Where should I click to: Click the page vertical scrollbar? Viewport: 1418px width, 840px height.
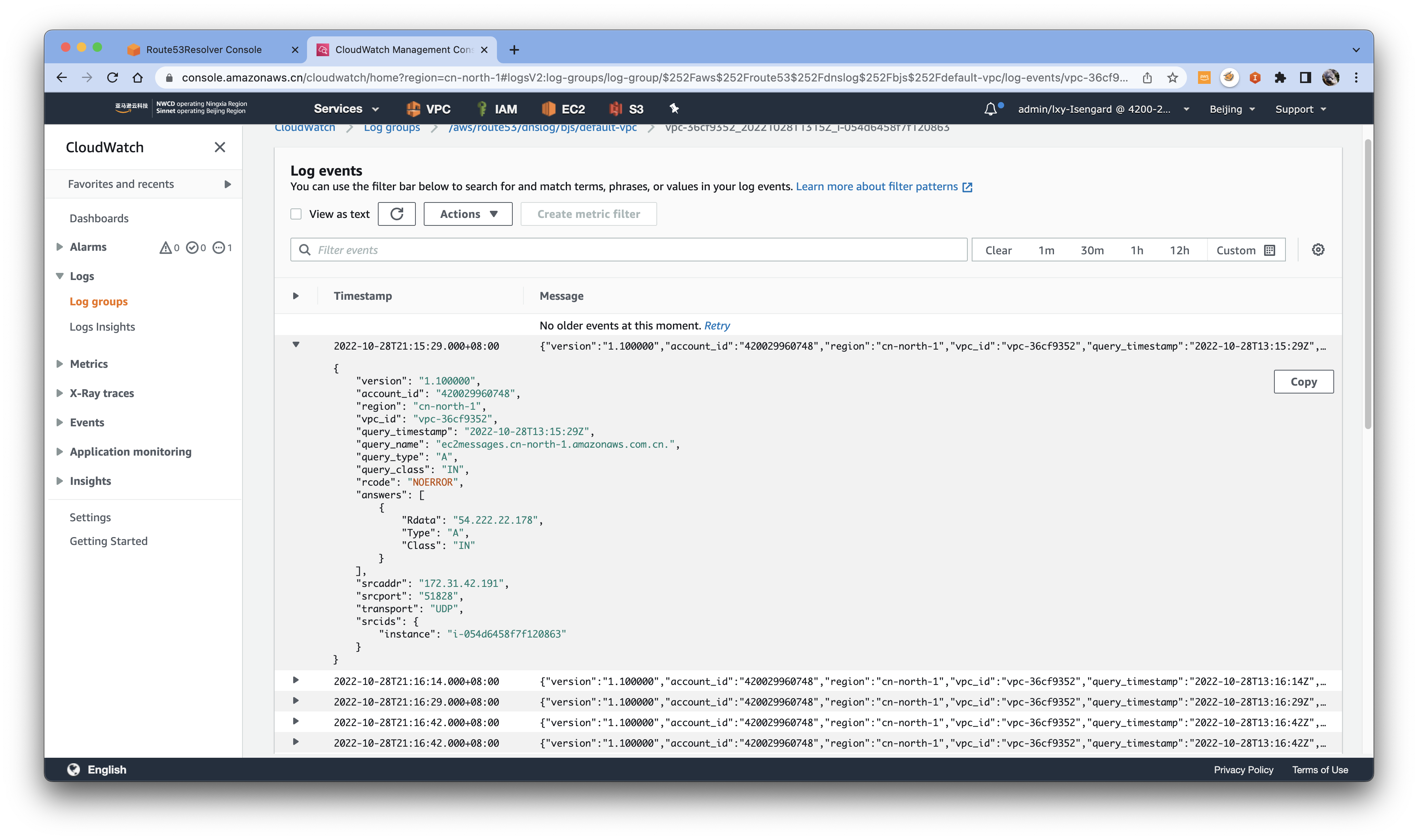pyautogui.click(x=1368, y=284)
